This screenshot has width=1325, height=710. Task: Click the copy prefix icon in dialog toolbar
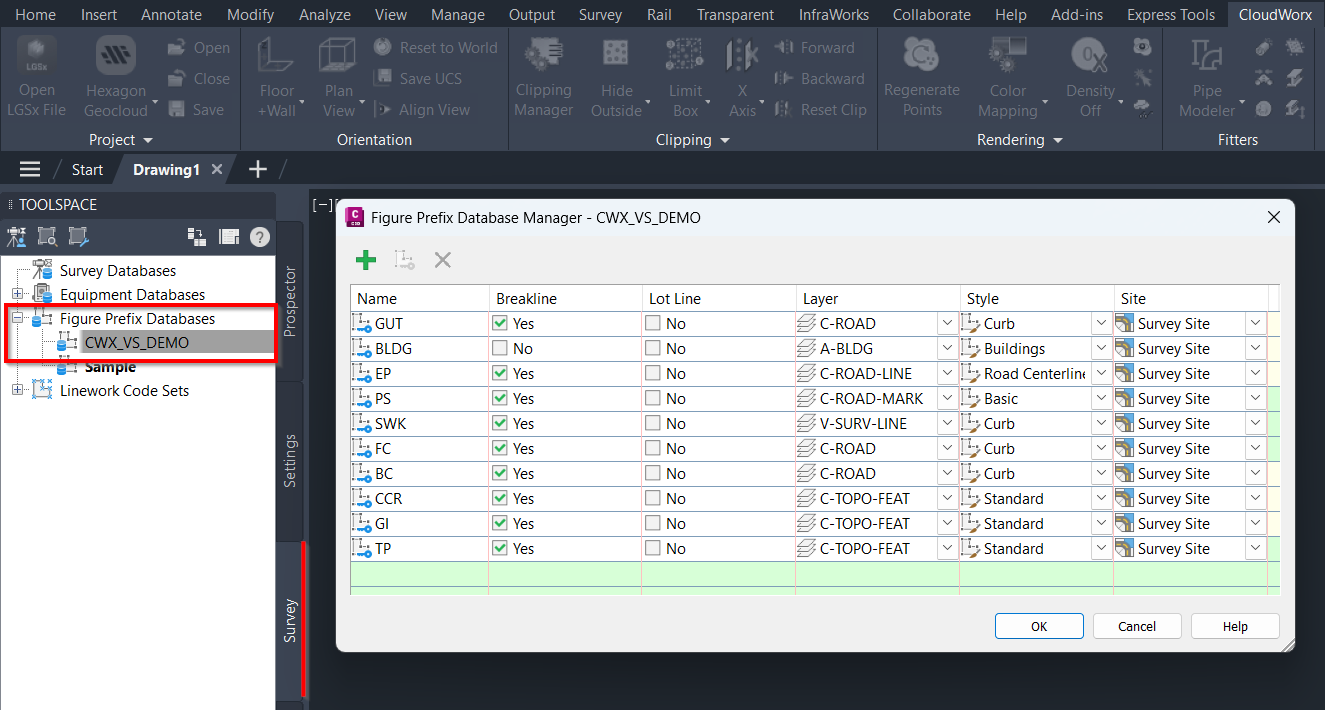pos(404,260)
